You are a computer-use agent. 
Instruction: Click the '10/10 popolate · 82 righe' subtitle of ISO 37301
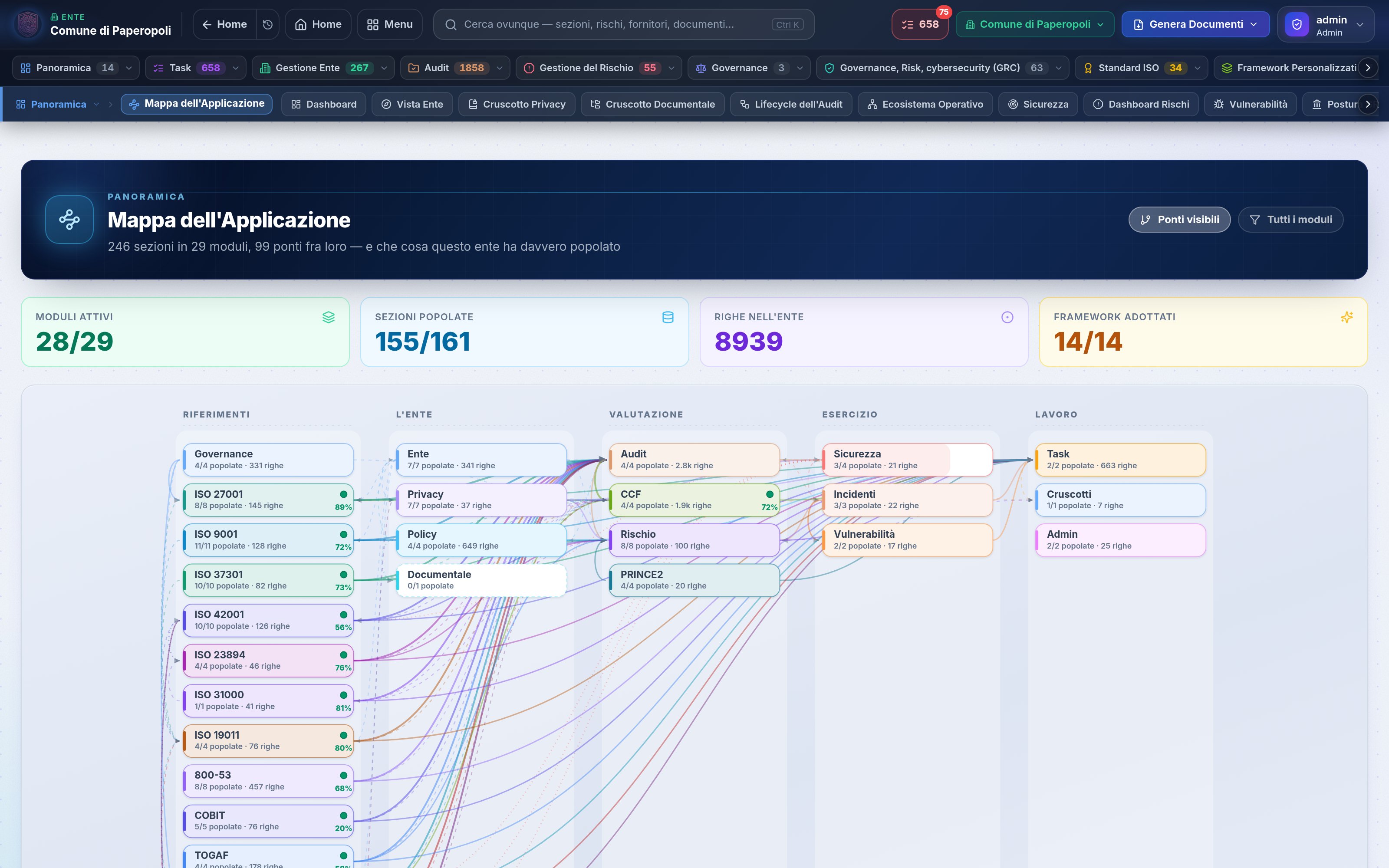pos(240,585)
